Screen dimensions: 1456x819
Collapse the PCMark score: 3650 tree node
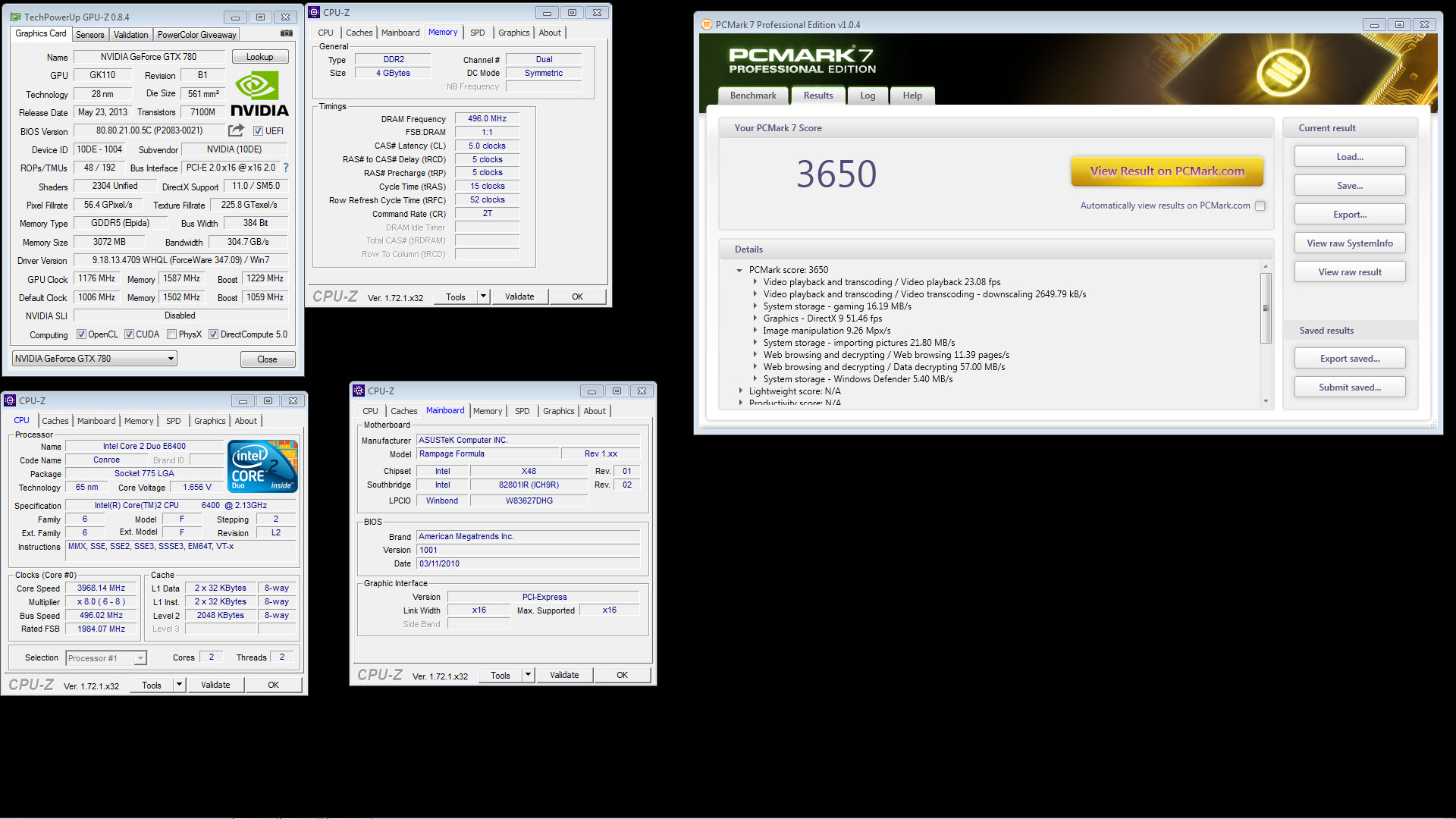(739, 270)
